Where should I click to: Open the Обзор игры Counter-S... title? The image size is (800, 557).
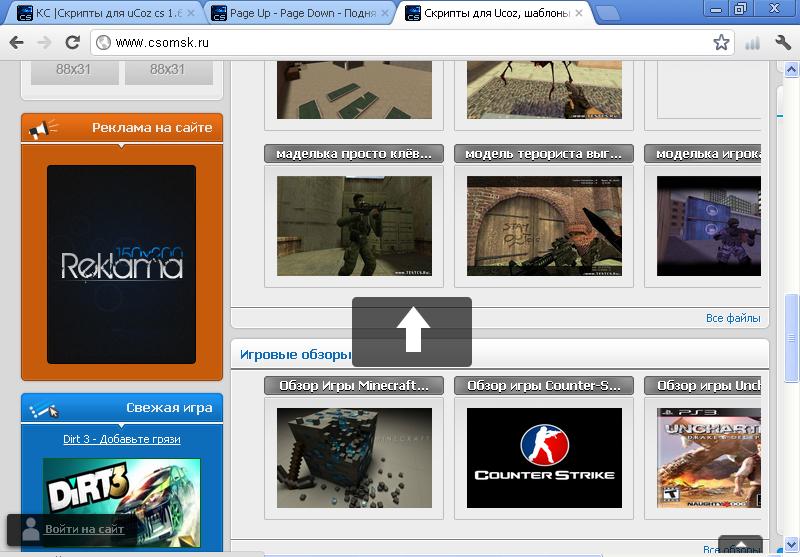544,385
